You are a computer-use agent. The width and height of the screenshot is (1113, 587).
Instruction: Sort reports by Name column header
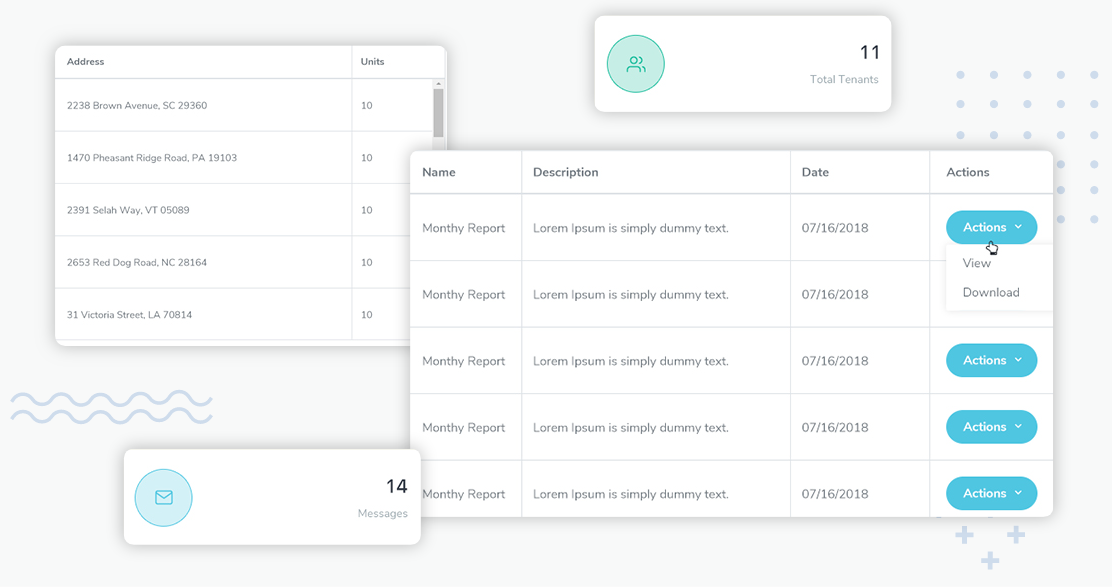[439, 172]
